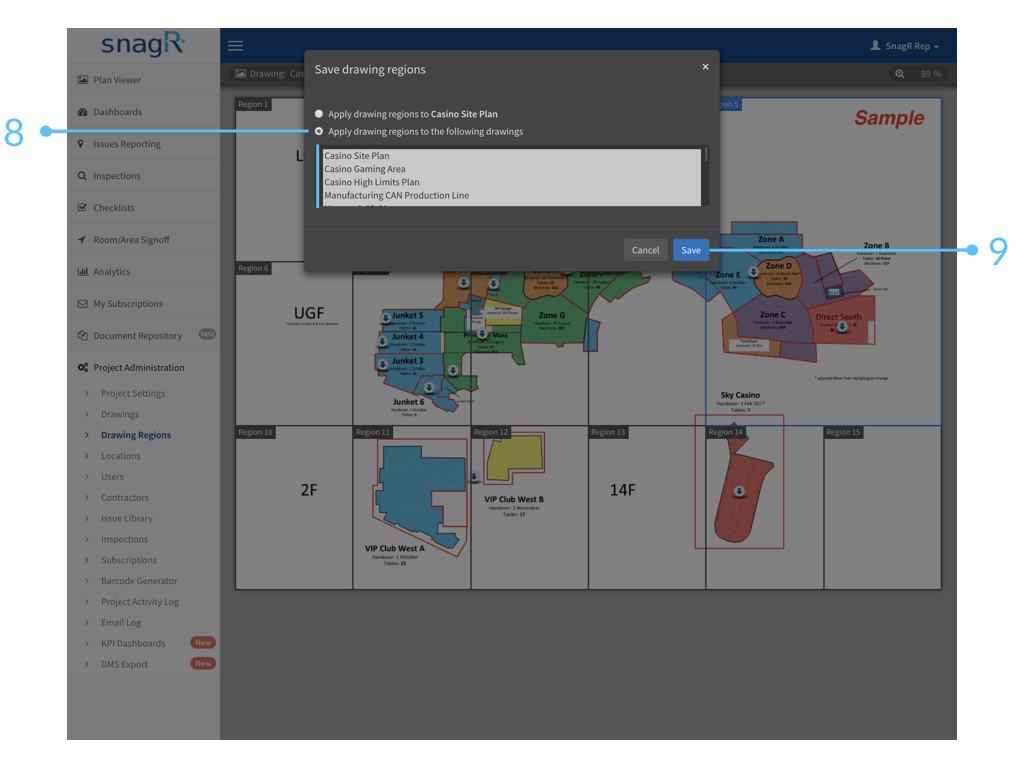Expand the Locations chevron

click(x=88, y=456)
